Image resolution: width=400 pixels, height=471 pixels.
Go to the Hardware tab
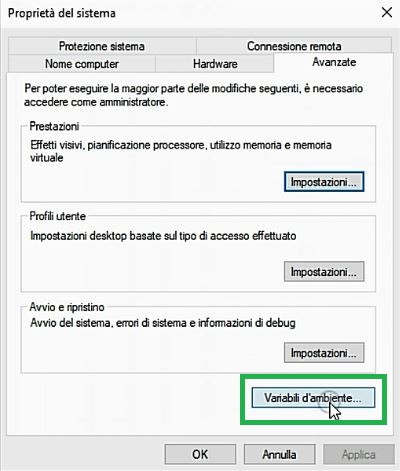tap(215, 64)
